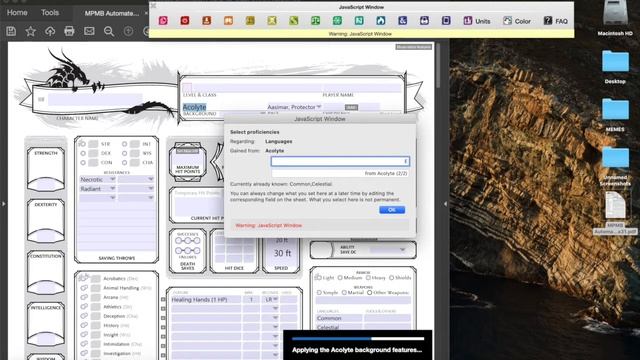
Task: Click the 30 ft speed field
Action: [282, 253]
